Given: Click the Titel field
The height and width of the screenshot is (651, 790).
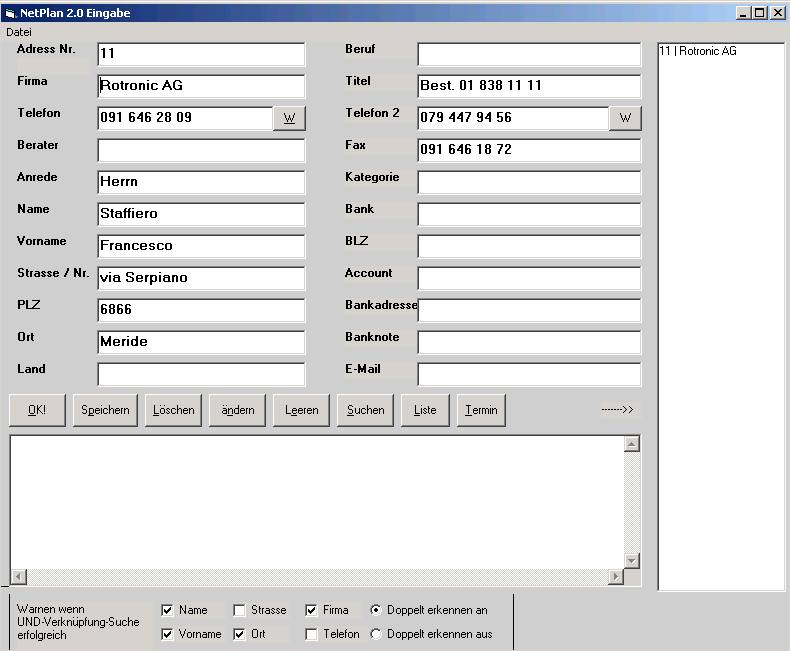Looking at the screenshot, I should click(x=529, y=86).
